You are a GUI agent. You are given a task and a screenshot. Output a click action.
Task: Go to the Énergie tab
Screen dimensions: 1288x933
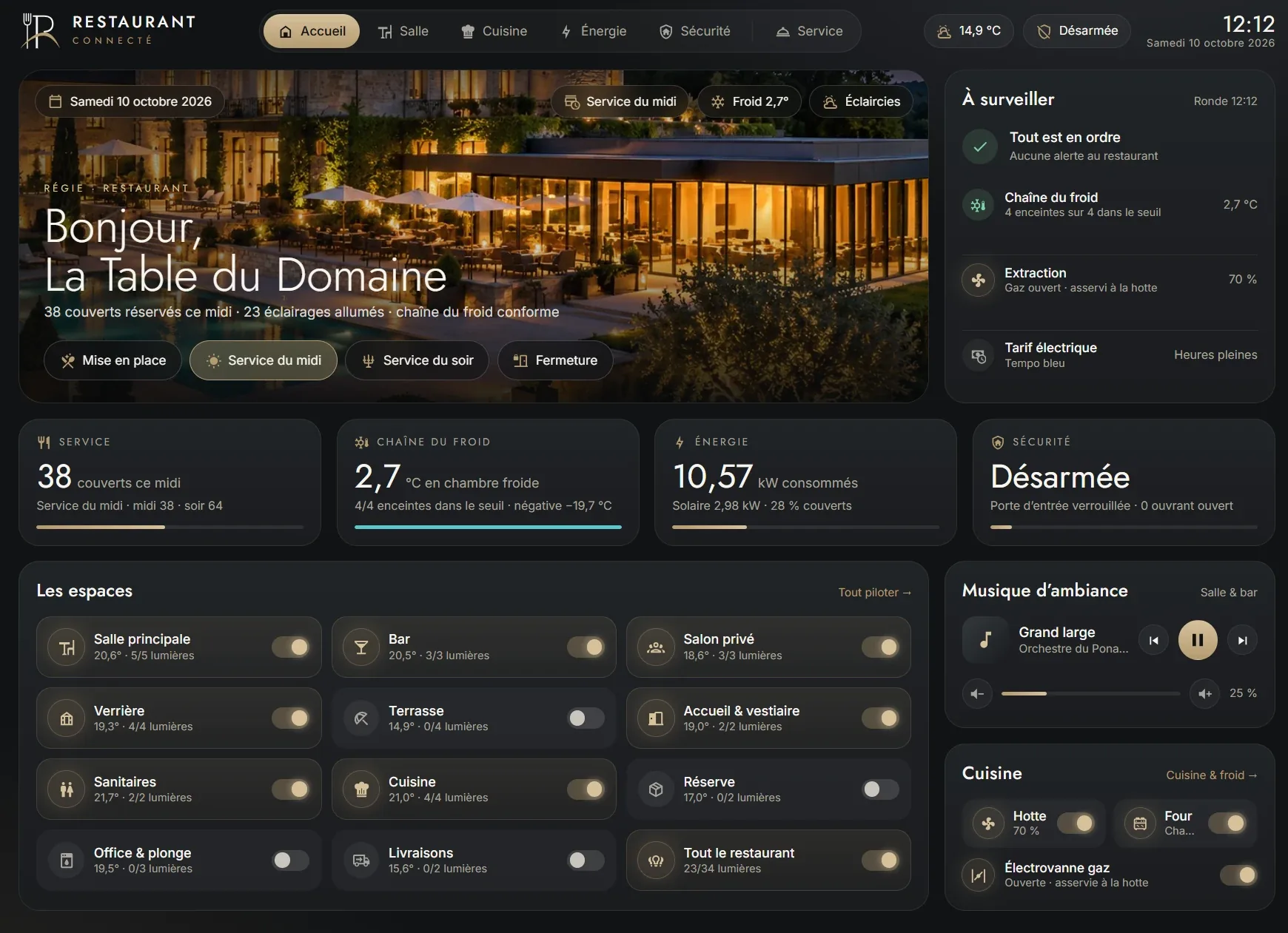pos(594,31)
